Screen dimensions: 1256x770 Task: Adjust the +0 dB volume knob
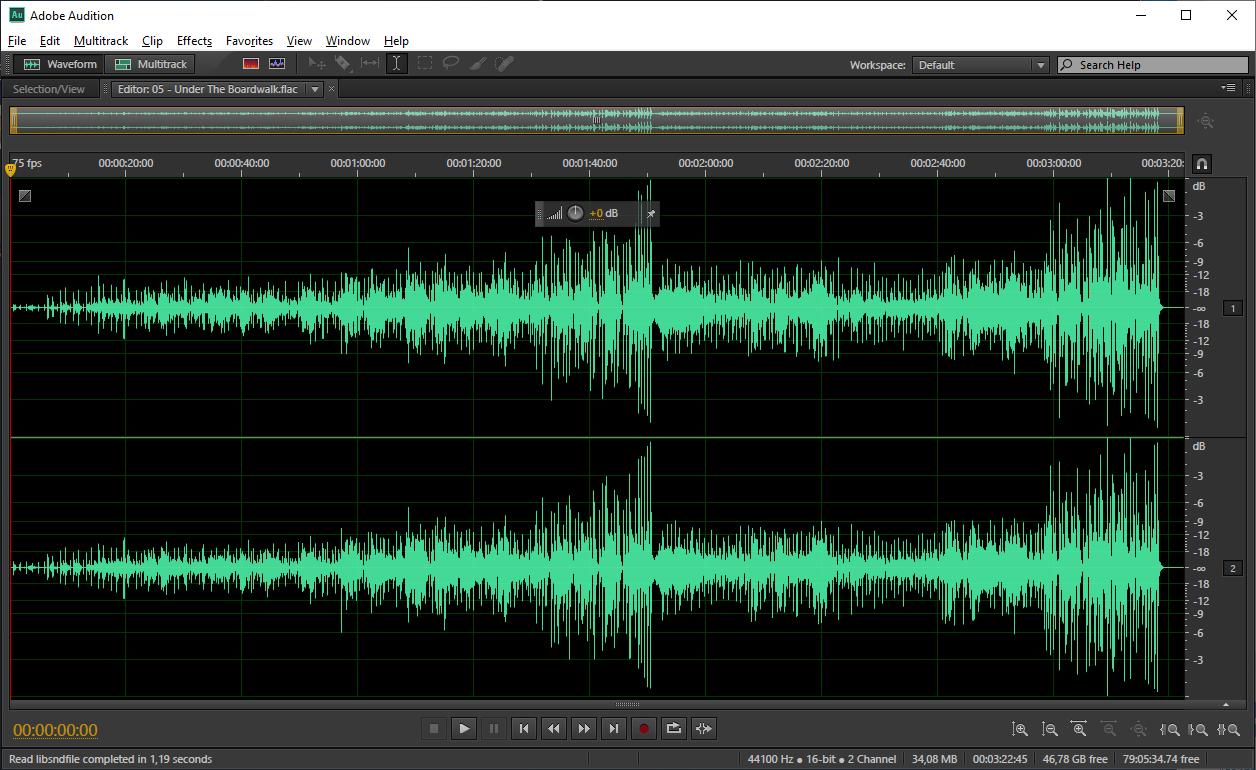coord(576,213)
